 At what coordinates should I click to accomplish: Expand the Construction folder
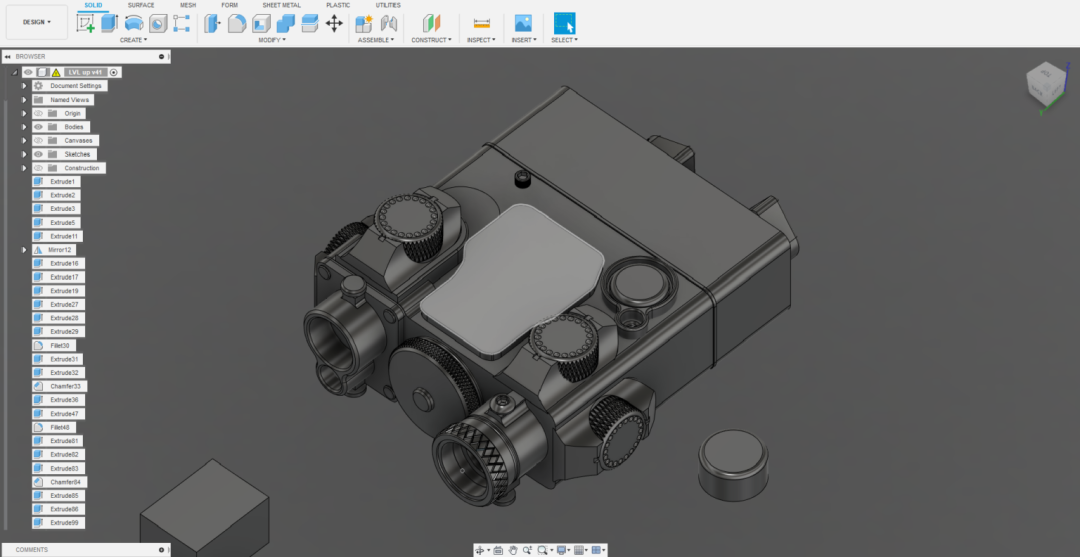tap(24, 168)
